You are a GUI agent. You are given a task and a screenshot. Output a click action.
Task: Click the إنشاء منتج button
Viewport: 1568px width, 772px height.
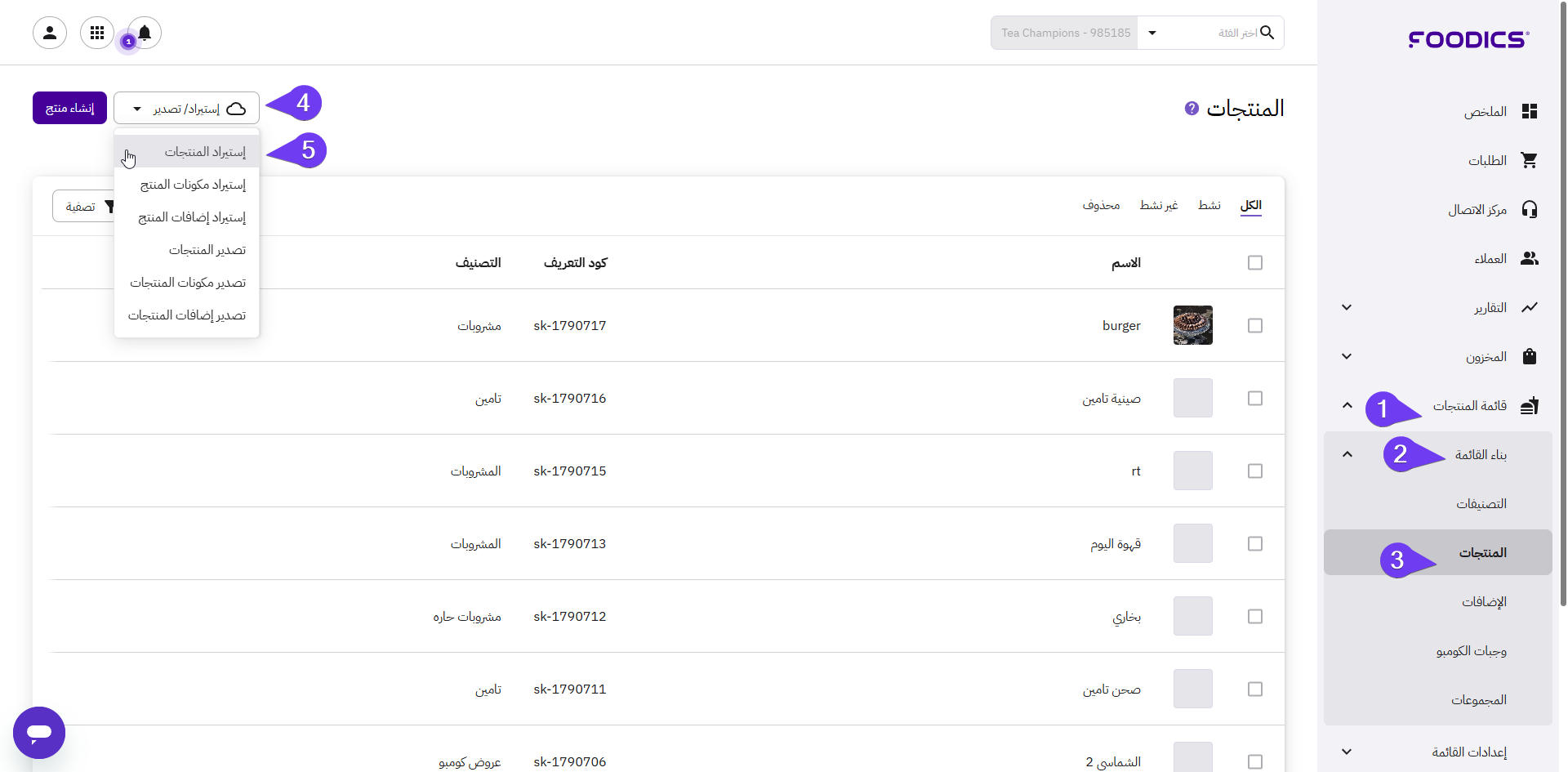click(69, 108)
